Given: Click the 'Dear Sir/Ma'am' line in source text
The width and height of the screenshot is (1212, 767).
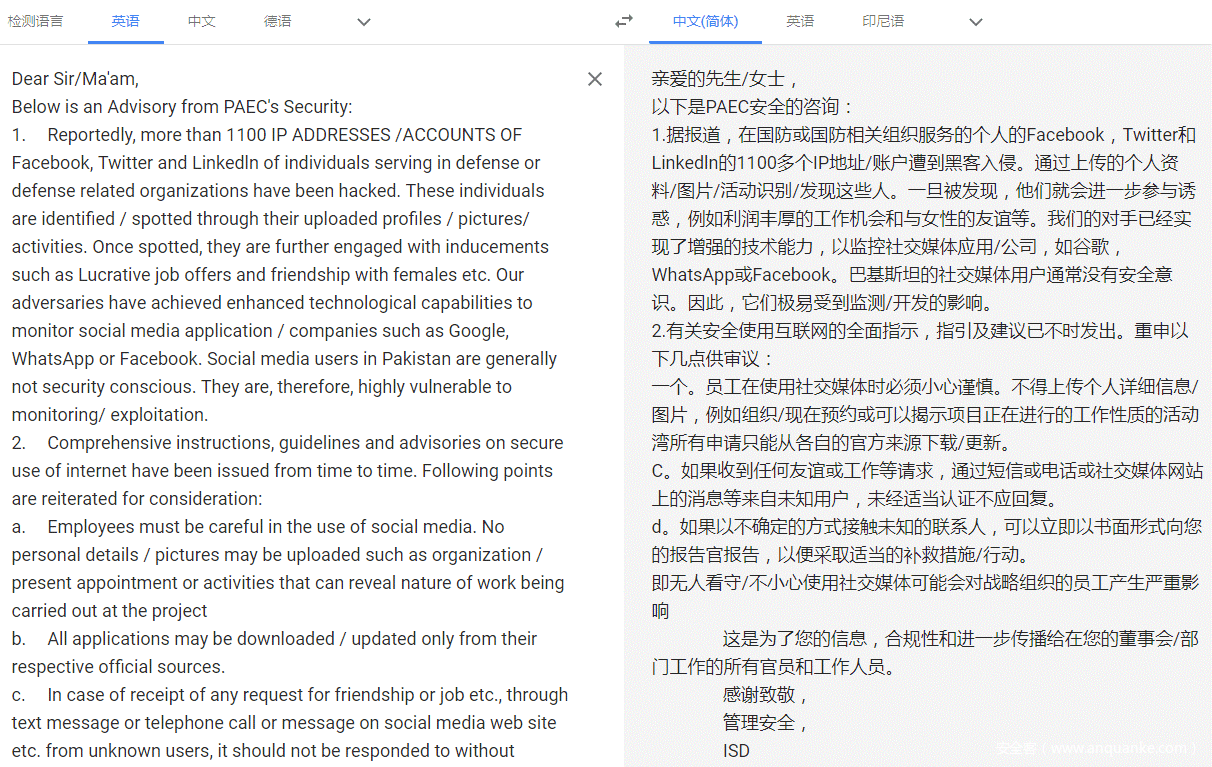Looking at the screenshot, I should 75,78.
